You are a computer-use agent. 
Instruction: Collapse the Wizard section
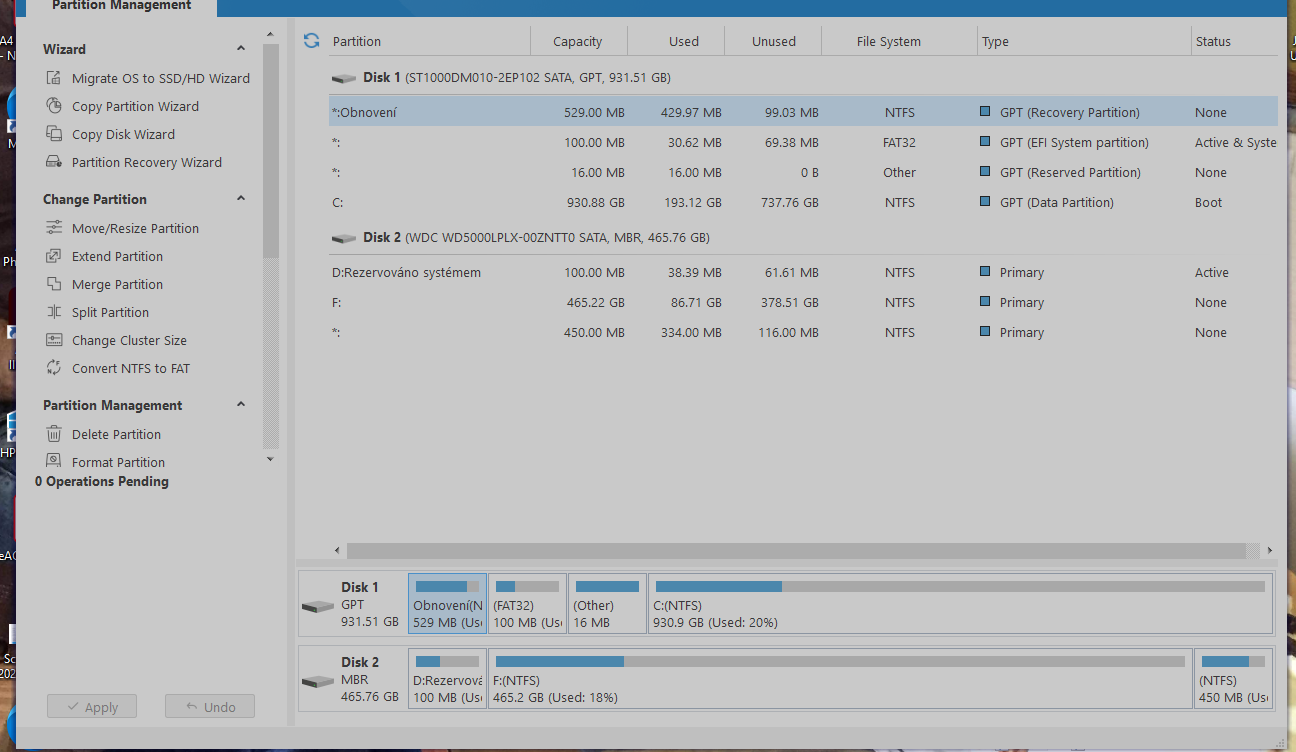point(241,49)
